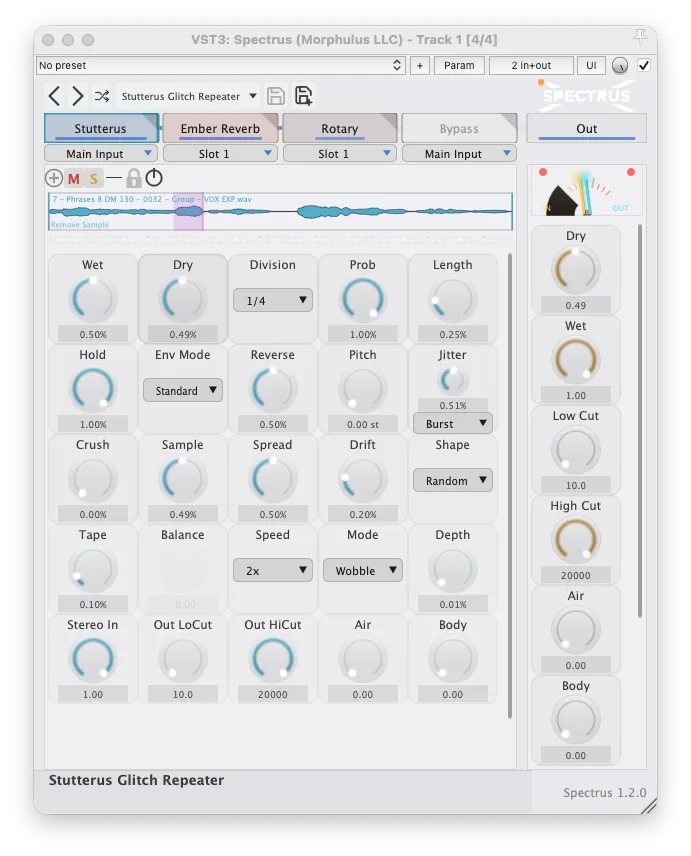This screenshot has width=691, height=856.
Task: Go to previous preset with left arrow
Action: (54, 97)
